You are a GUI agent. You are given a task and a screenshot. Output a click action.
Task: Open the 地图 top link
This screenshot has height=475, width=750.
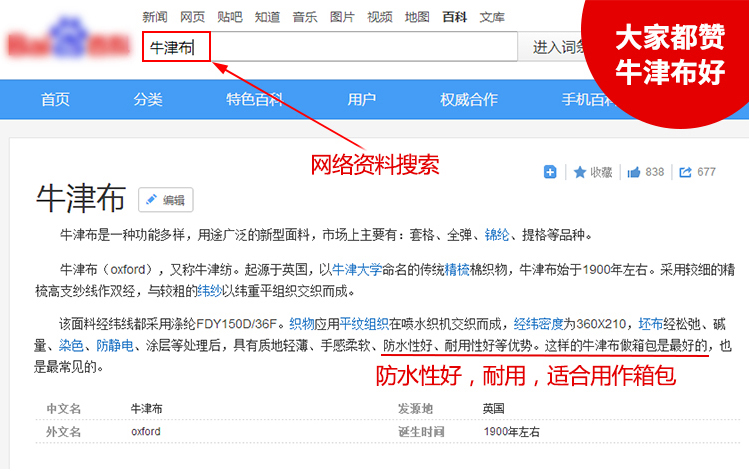pos(417,17)
